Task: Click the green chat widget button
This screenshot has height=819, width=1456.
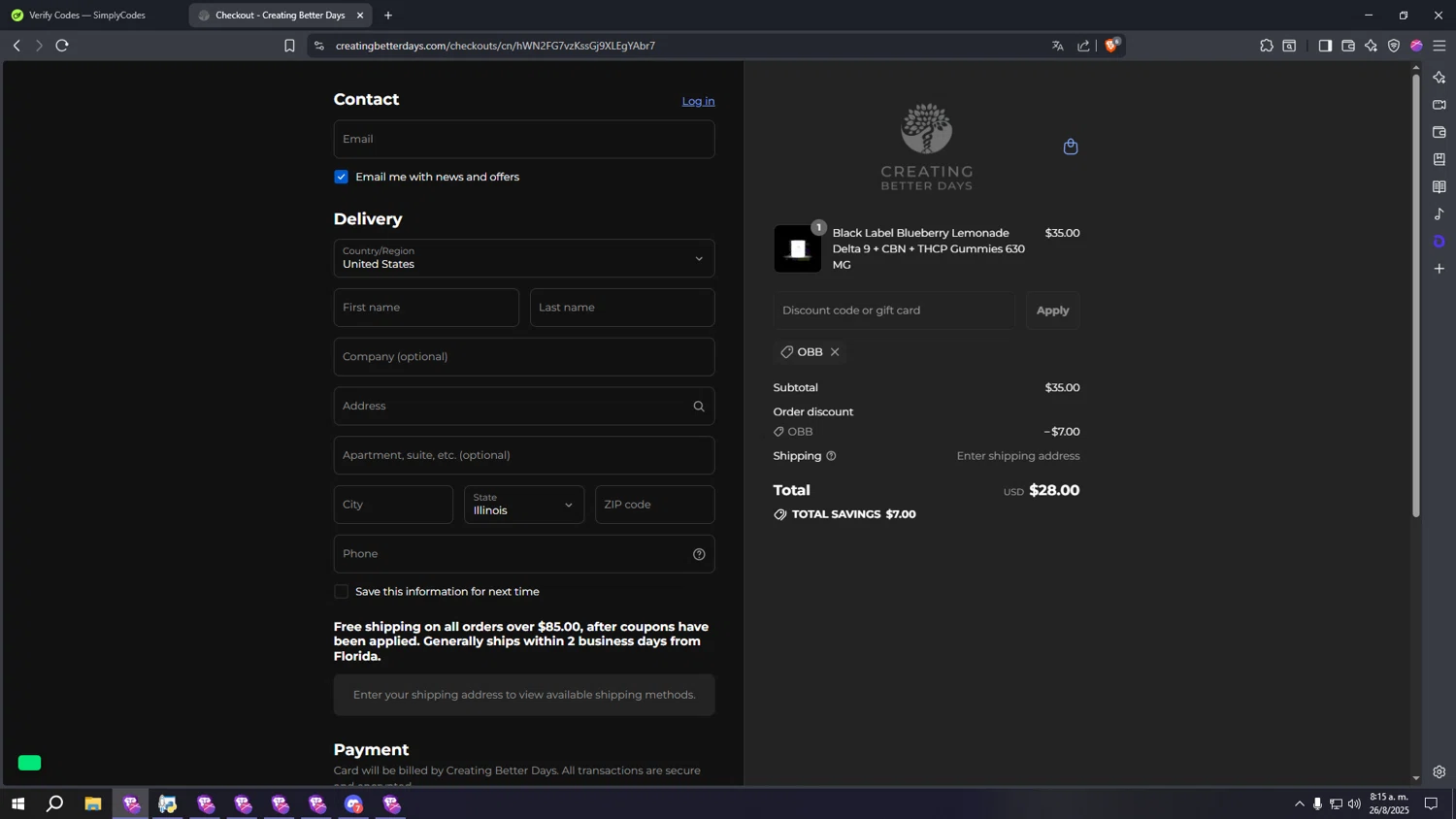Action: point(30,763)
